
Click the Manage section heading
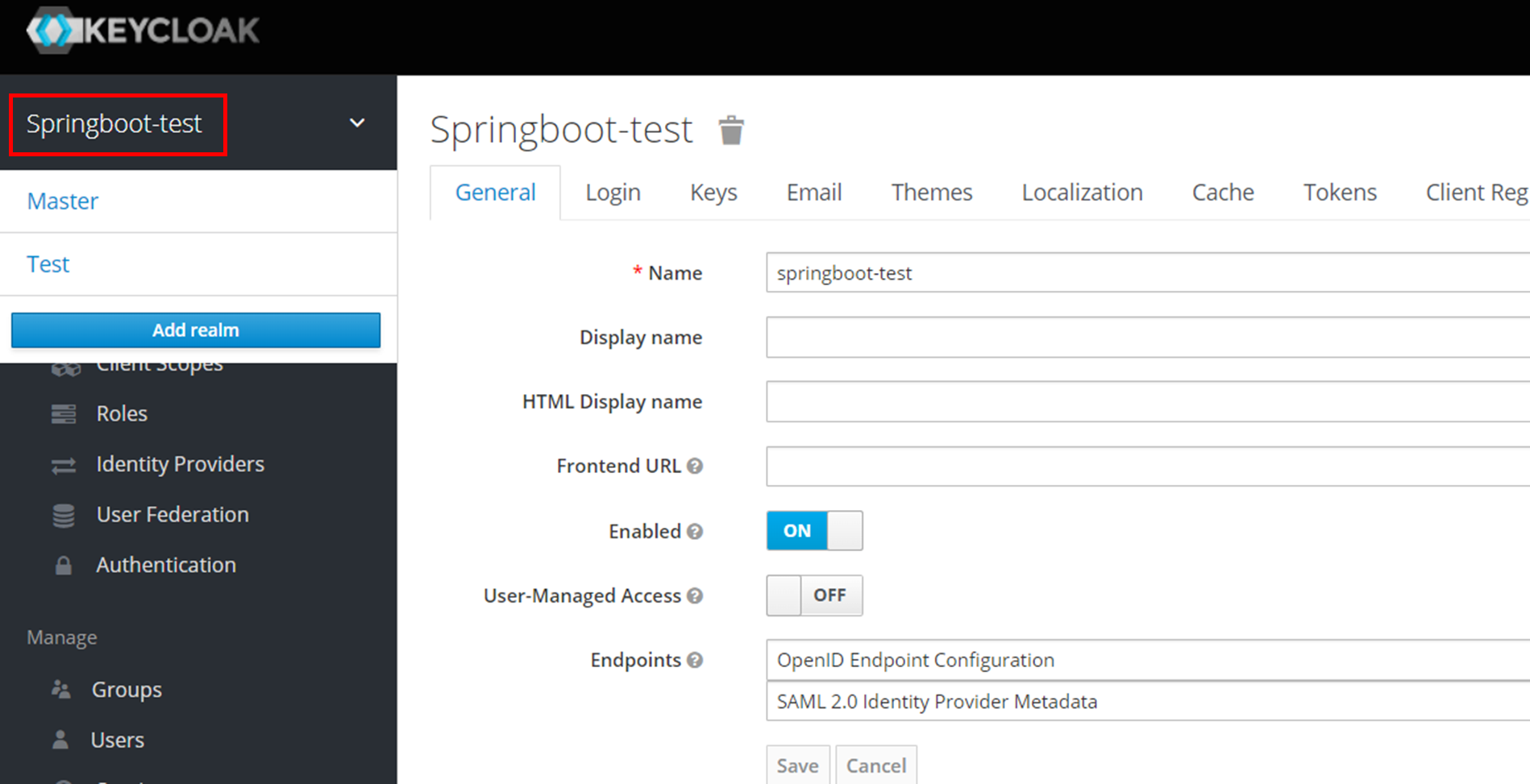62,637
